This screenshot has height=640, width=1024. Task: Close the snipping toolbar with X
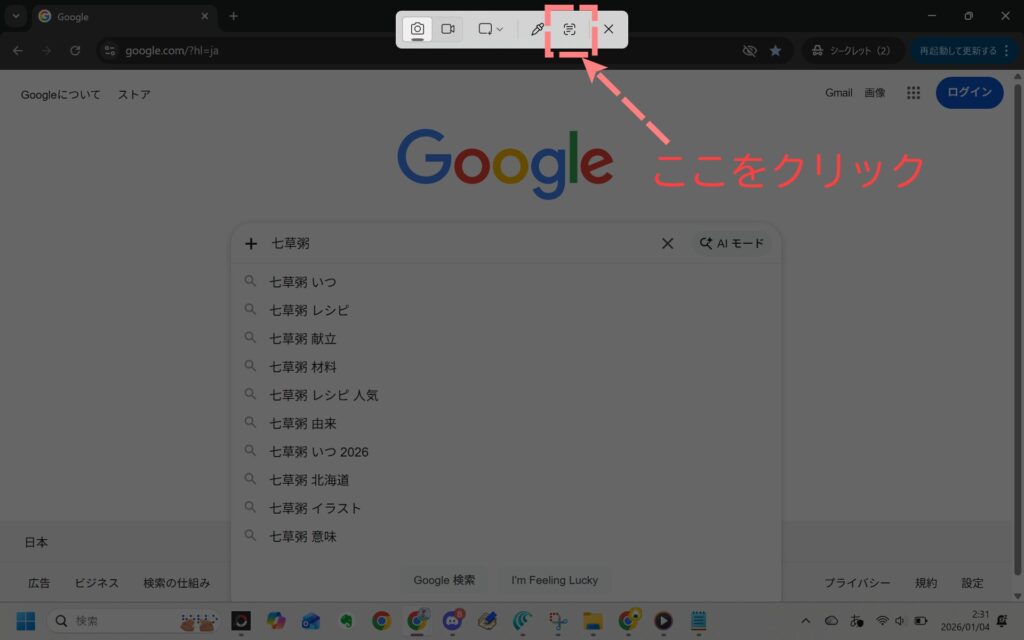click(x=608, y=29)
